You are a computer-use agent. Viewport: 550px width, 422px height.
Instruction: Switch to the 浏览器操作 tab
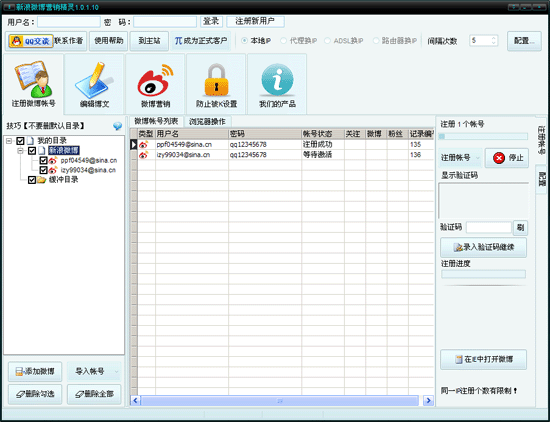click(x=207, y=122)
